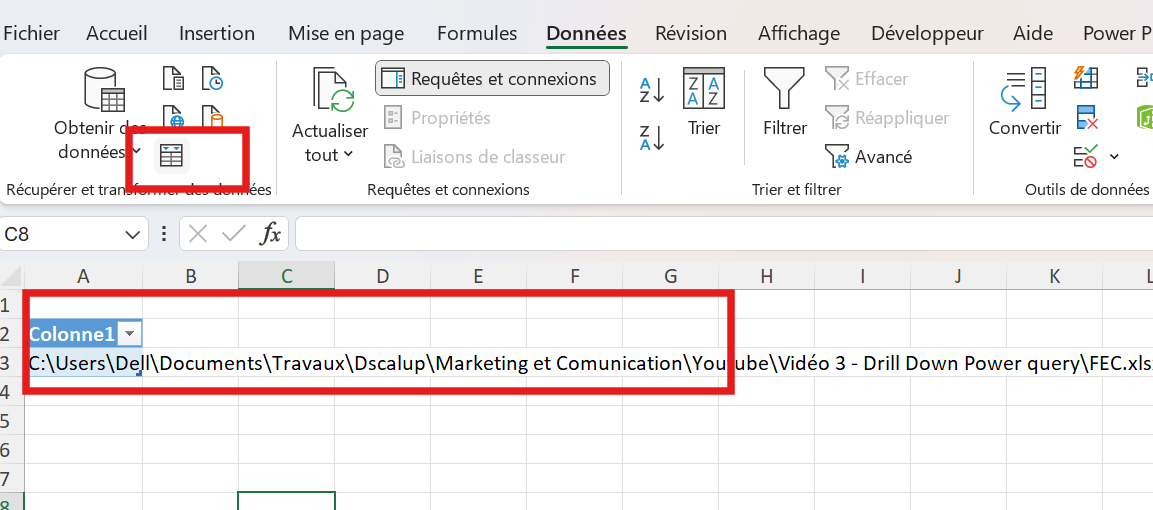Click the formula bar confirm checkmark icon
The height and width of the screenshot is (510, 1153).
tap(234, 234)
